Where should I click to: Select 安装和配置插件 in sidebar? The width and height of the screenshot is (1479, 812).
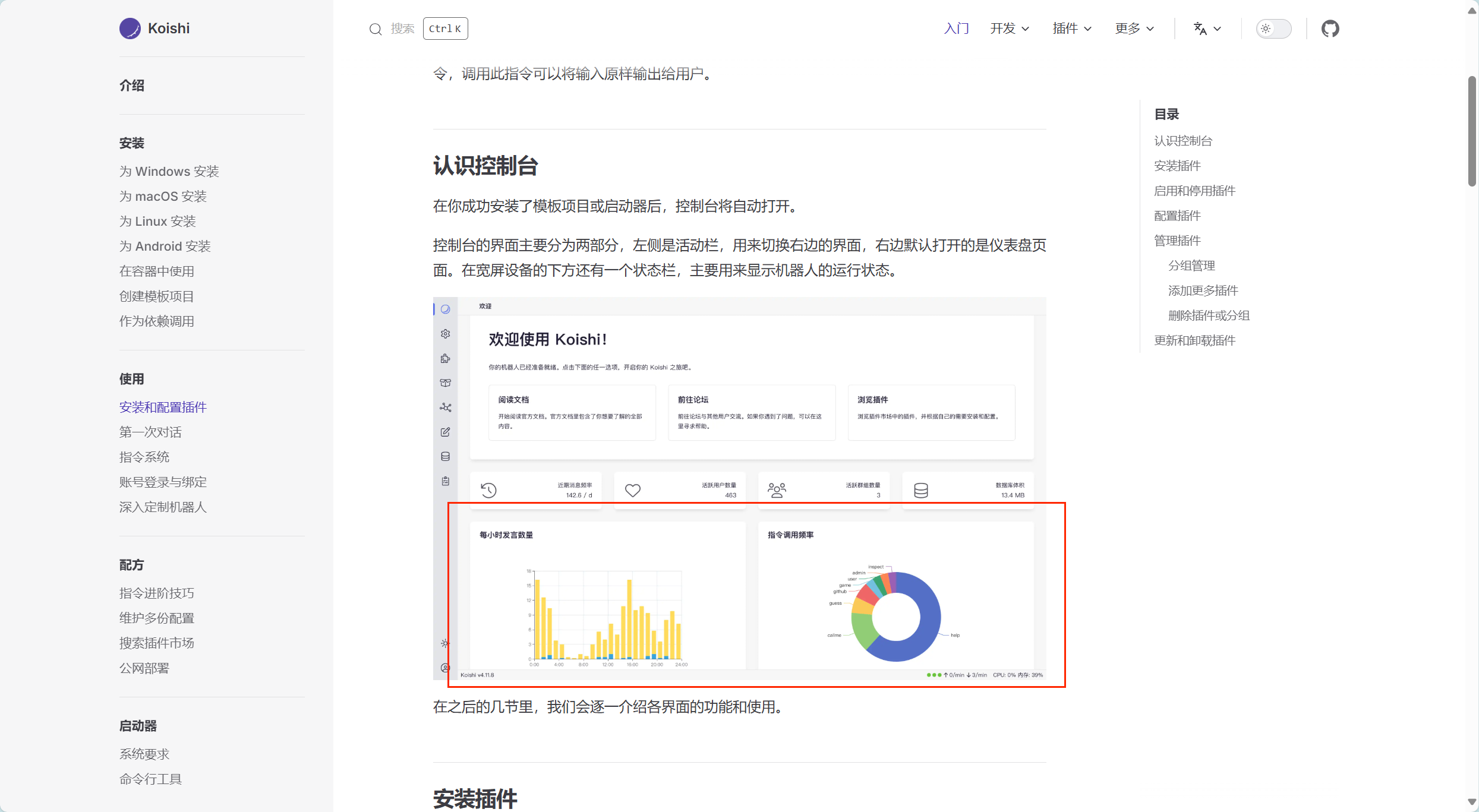coord(163,407)
